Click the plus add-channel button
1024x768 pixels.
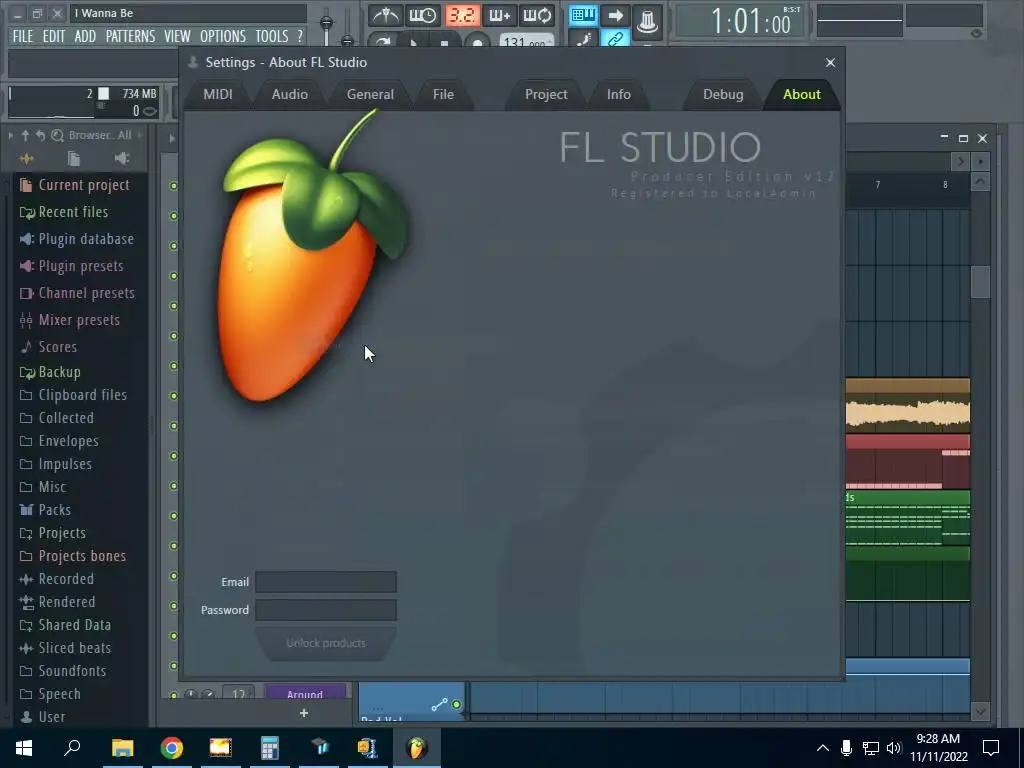(304, 713)
